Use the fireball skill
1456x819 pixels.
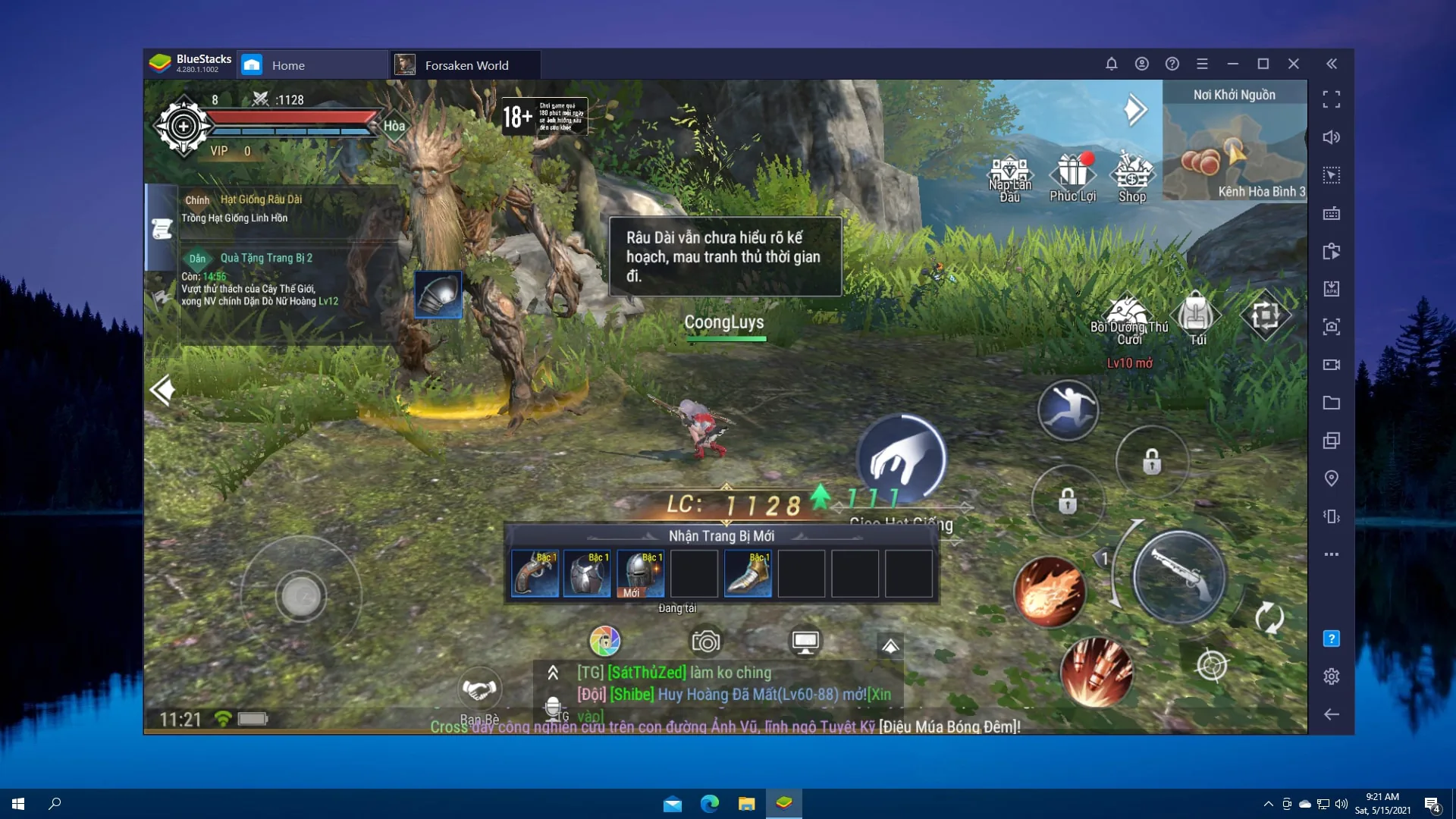click(1050, 592)
